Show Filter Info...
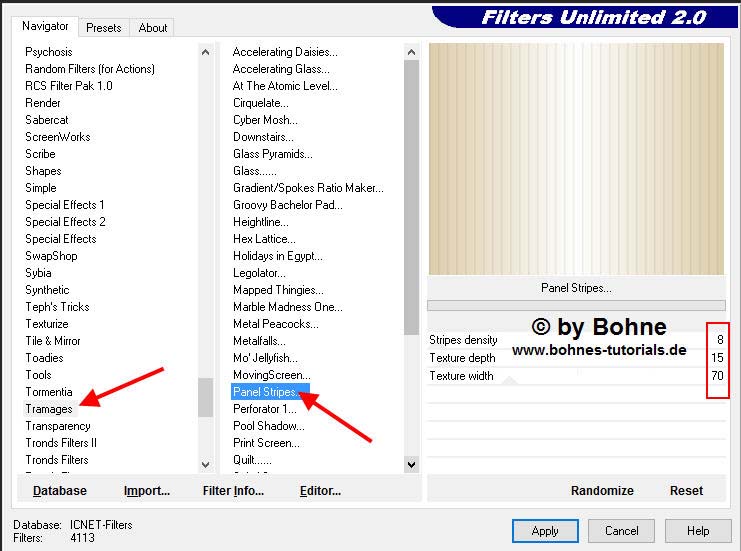Screen dimensions: 741x551 233,491
